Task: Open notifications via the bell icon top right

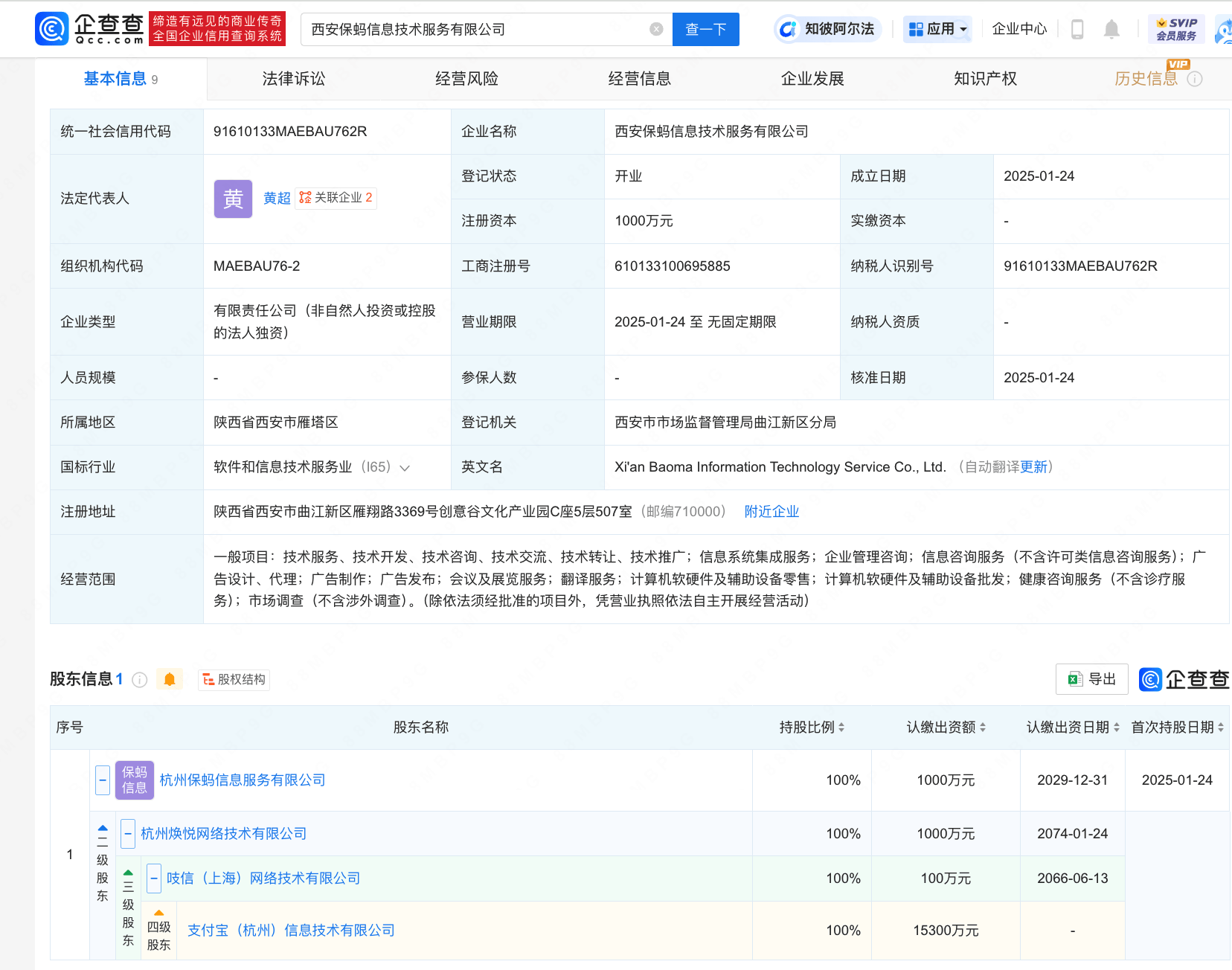Action: coord(1111,29)
